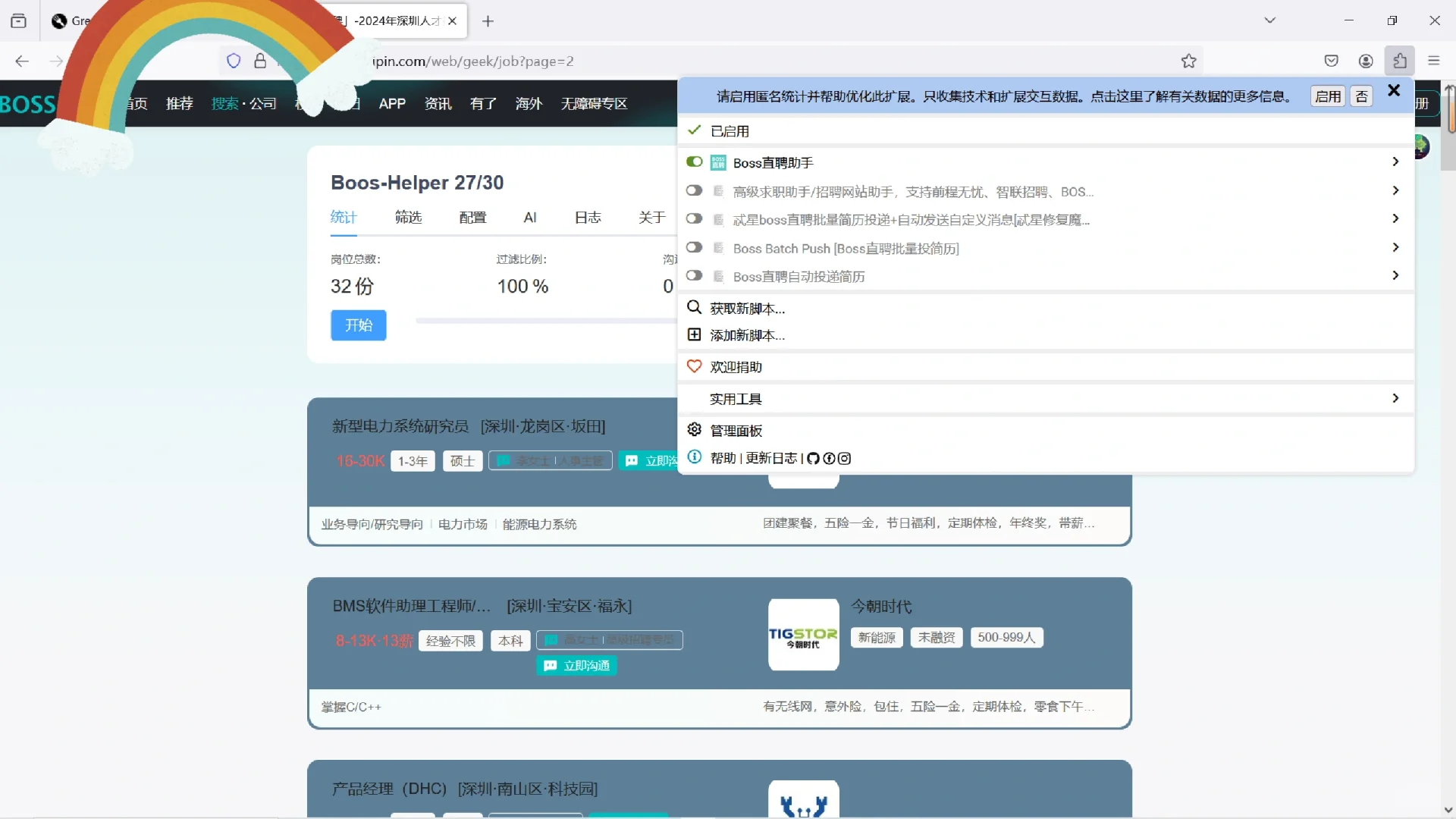Expand the 实用工具 submenu
1456x819 pixels.
tap(1395, 398)
